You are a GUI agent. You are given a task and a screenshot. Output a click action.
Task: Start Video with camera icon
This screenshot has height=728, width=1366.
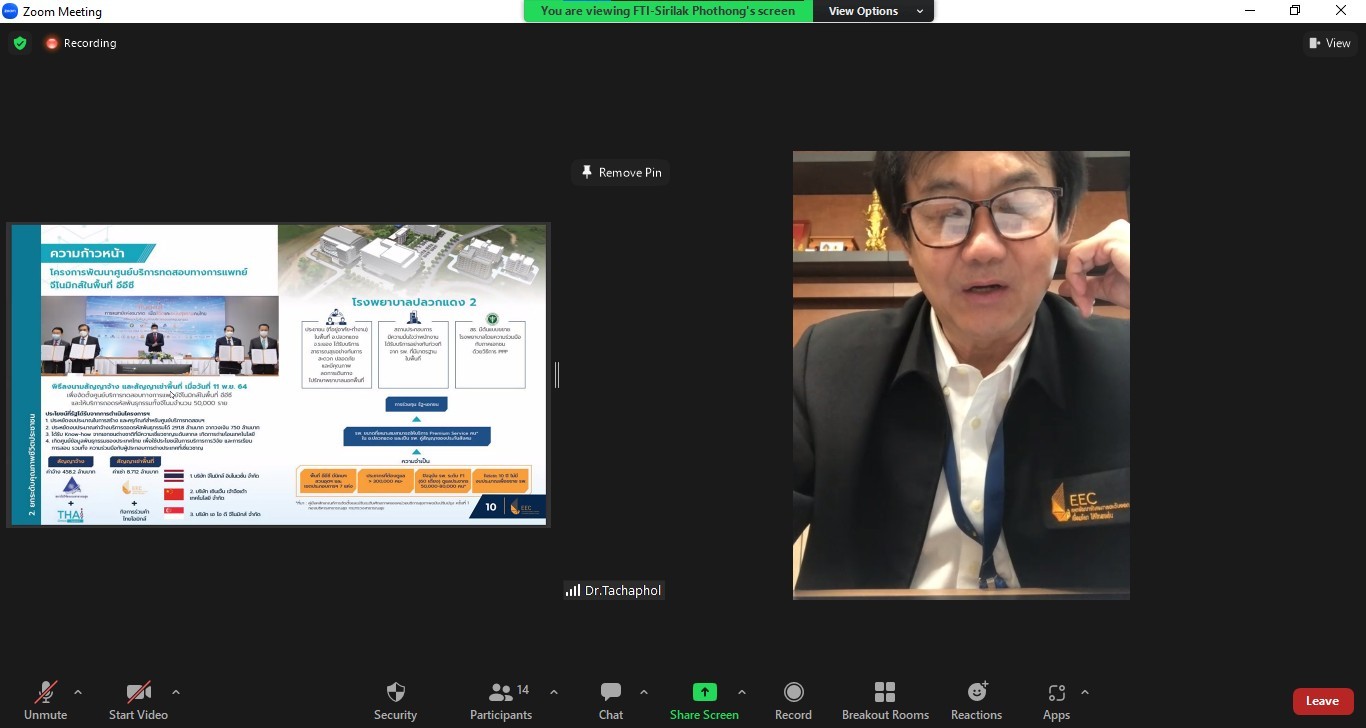(x=138, y=700)
